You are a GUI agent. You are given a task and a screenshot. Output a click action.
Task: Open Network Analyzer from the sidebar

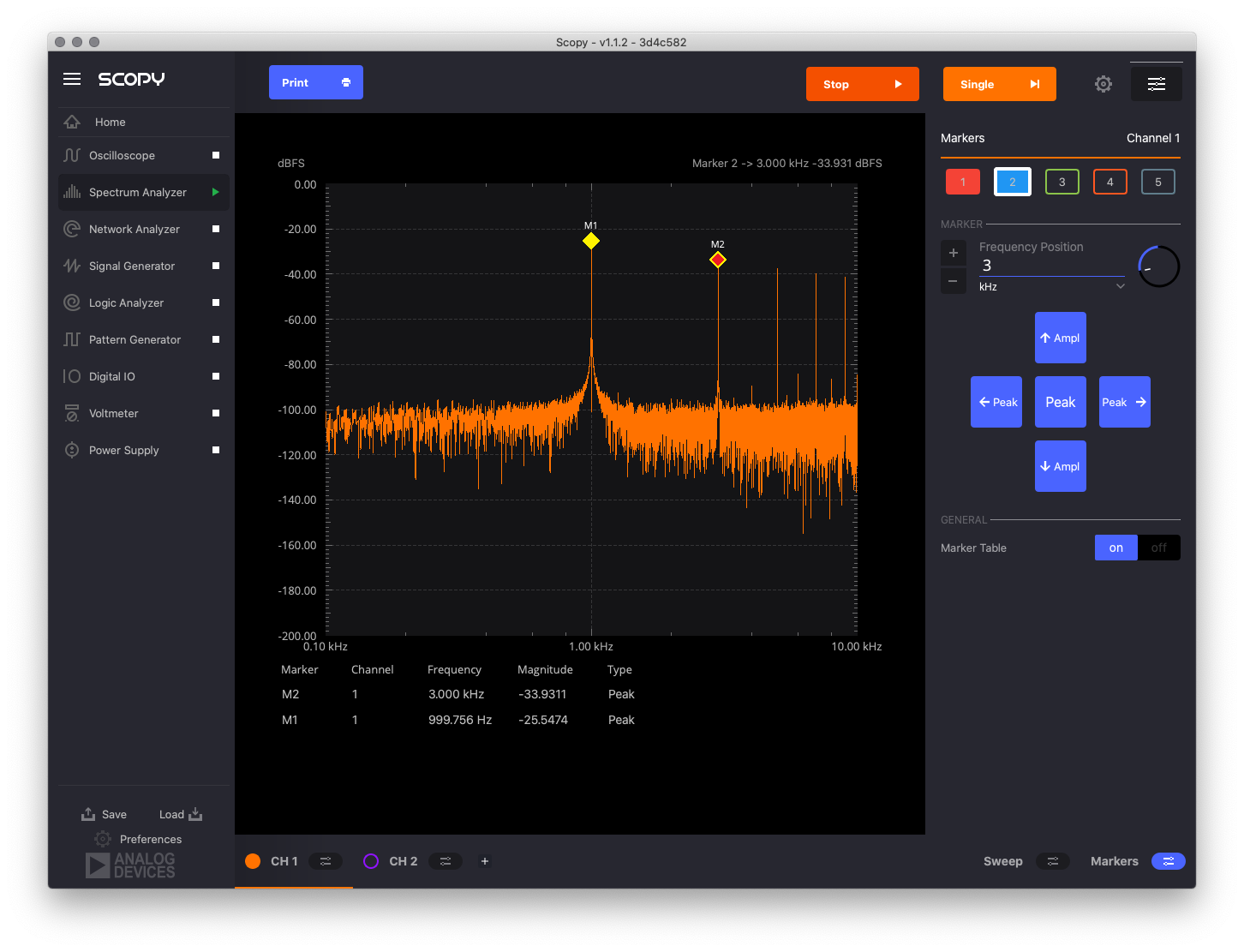(134, 229)
